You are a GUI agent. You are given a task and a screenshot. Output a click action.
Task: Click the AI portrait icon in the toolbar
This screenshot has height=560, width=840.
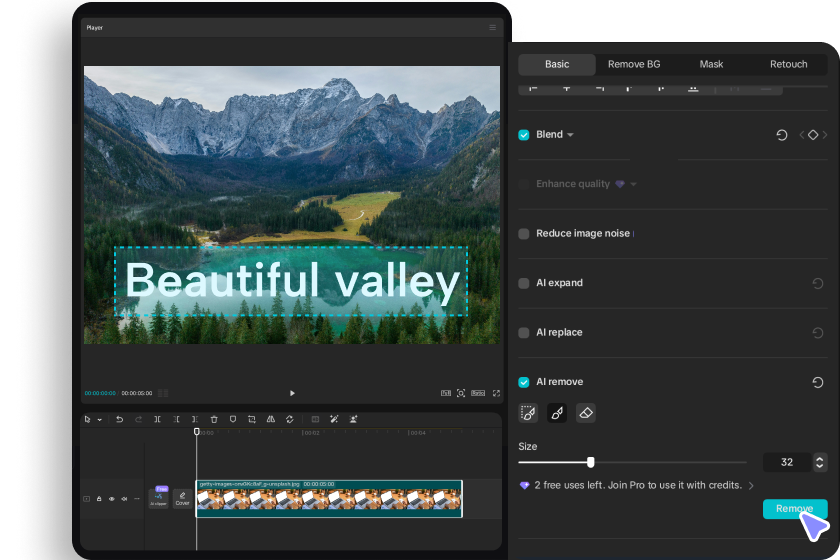353,419
